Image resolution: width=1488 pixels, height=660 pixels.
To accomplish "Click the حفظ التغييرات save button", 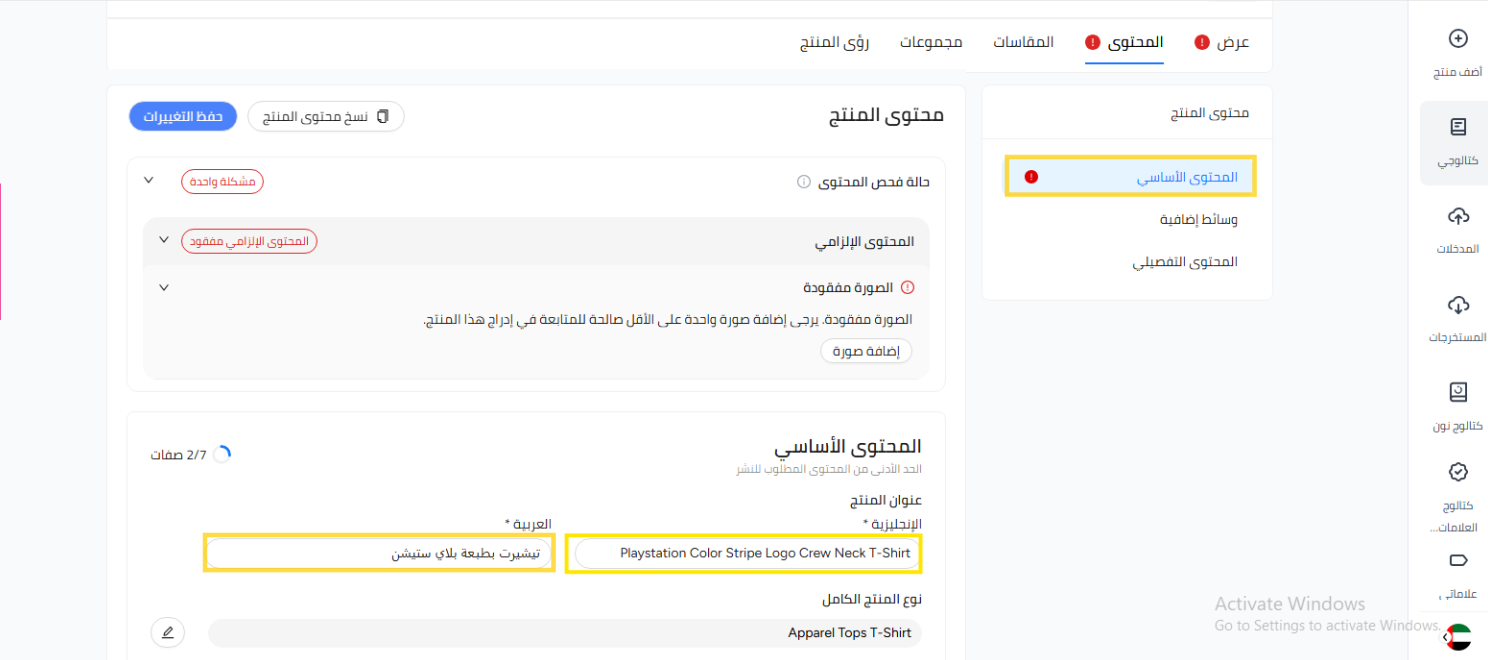I will point(183,116).
